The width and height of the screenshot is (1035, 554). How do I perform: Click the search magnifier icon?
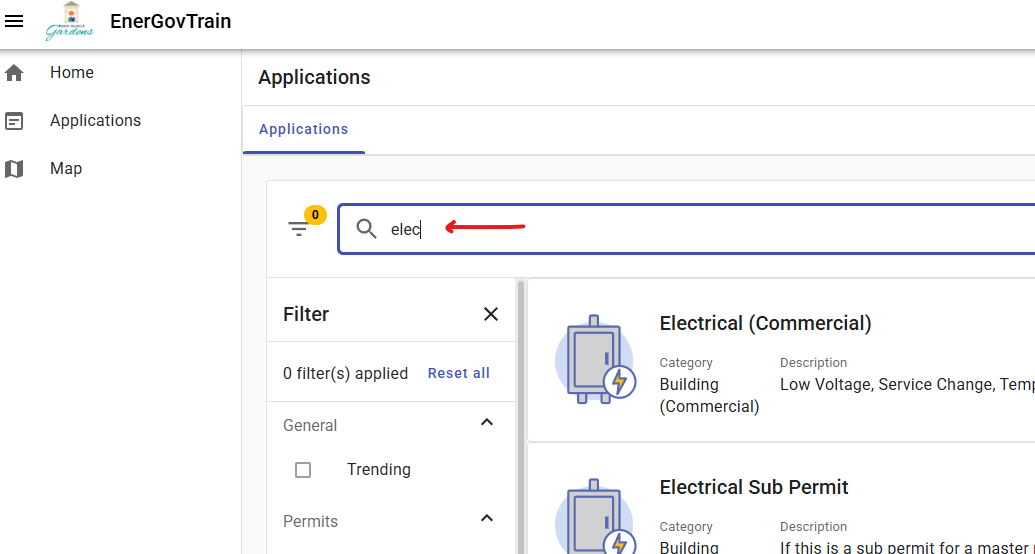click(x=367, y=229)
